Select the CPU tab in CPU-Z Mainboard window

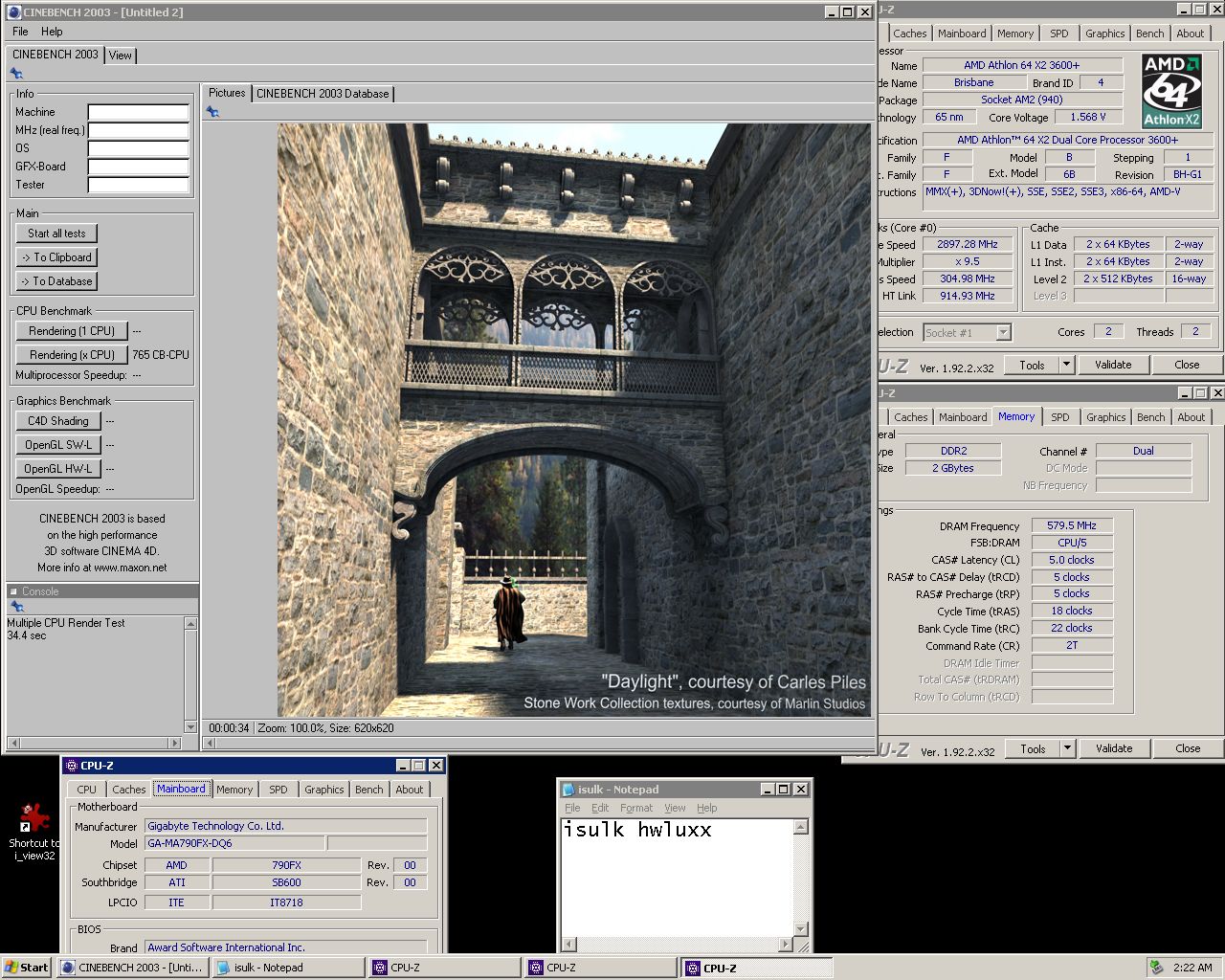[86, 790]
